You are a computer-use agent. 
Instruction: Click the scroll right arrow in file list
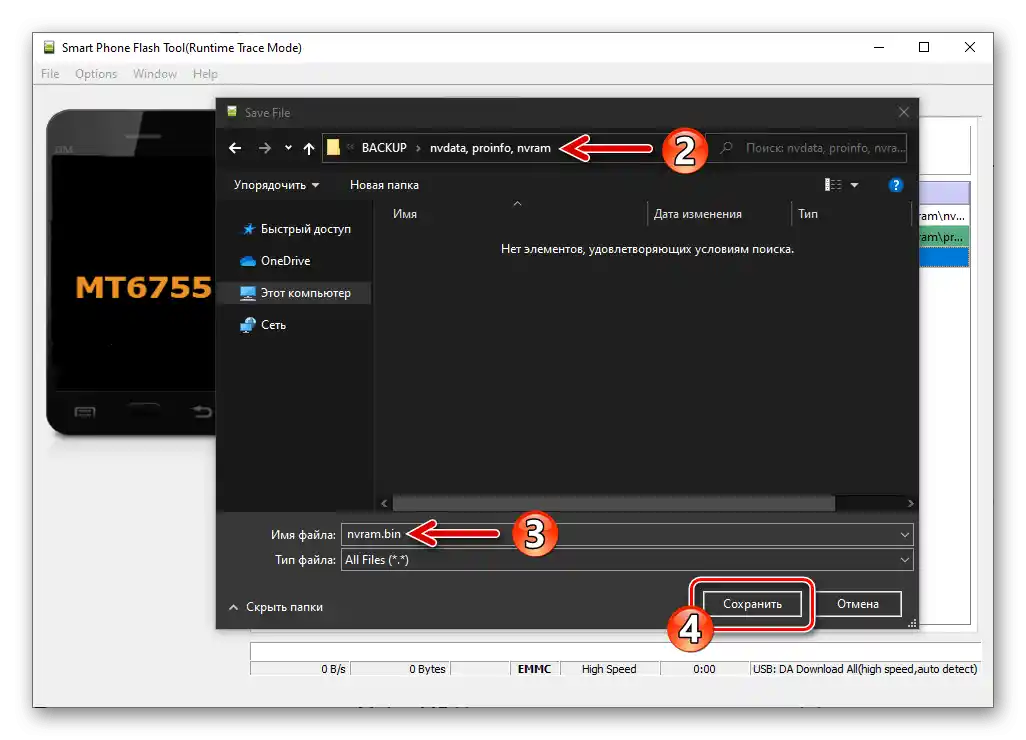tap(910, 503)
